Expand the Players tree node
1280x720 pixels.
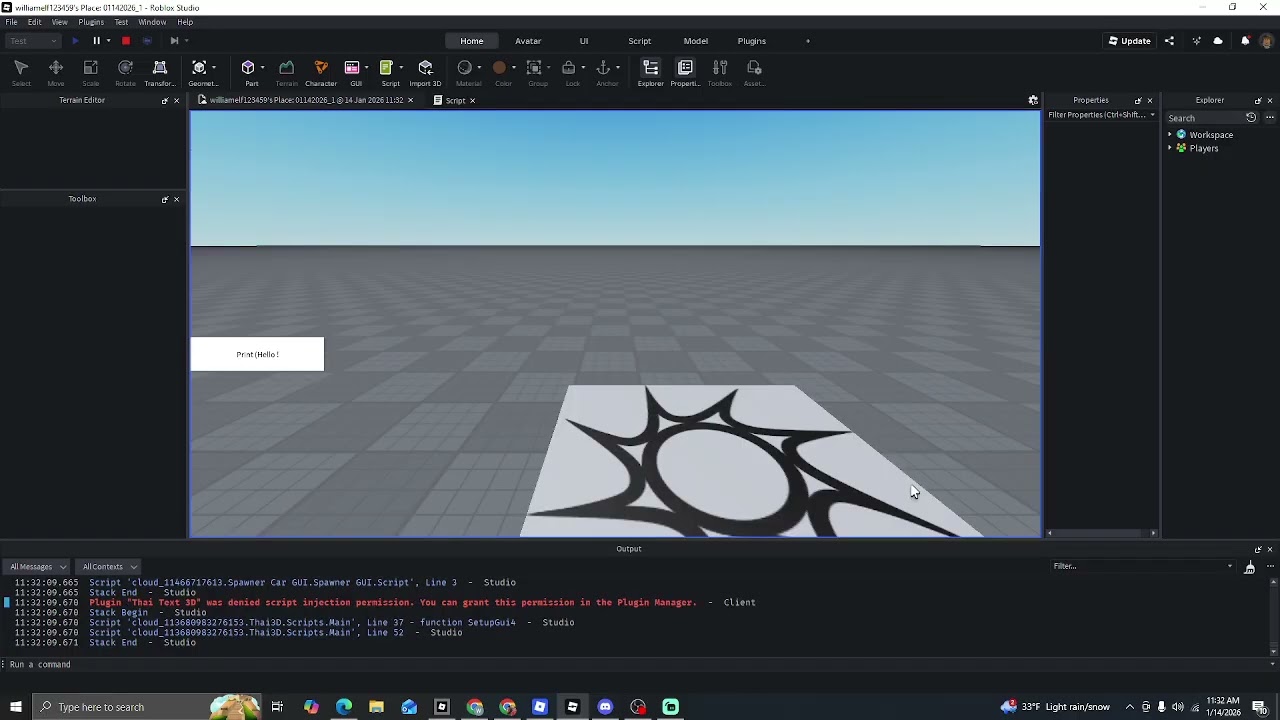pyautogui.click(x=1170, y=148)
